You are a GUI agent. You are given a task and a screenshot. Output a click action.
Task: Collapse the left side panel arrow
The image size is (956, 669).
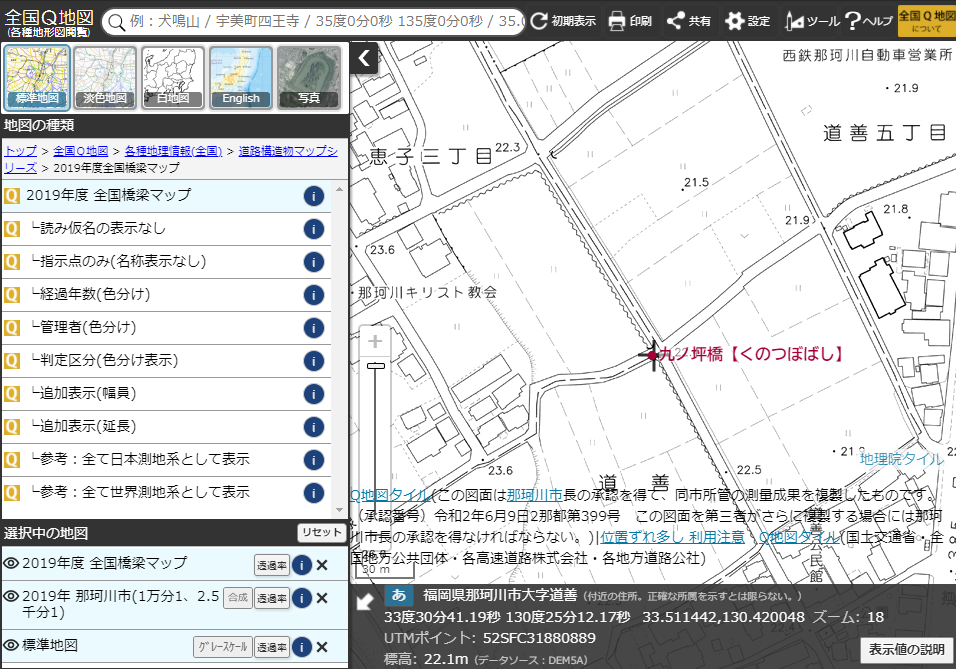pyautogui.click(x=364, y=58)
